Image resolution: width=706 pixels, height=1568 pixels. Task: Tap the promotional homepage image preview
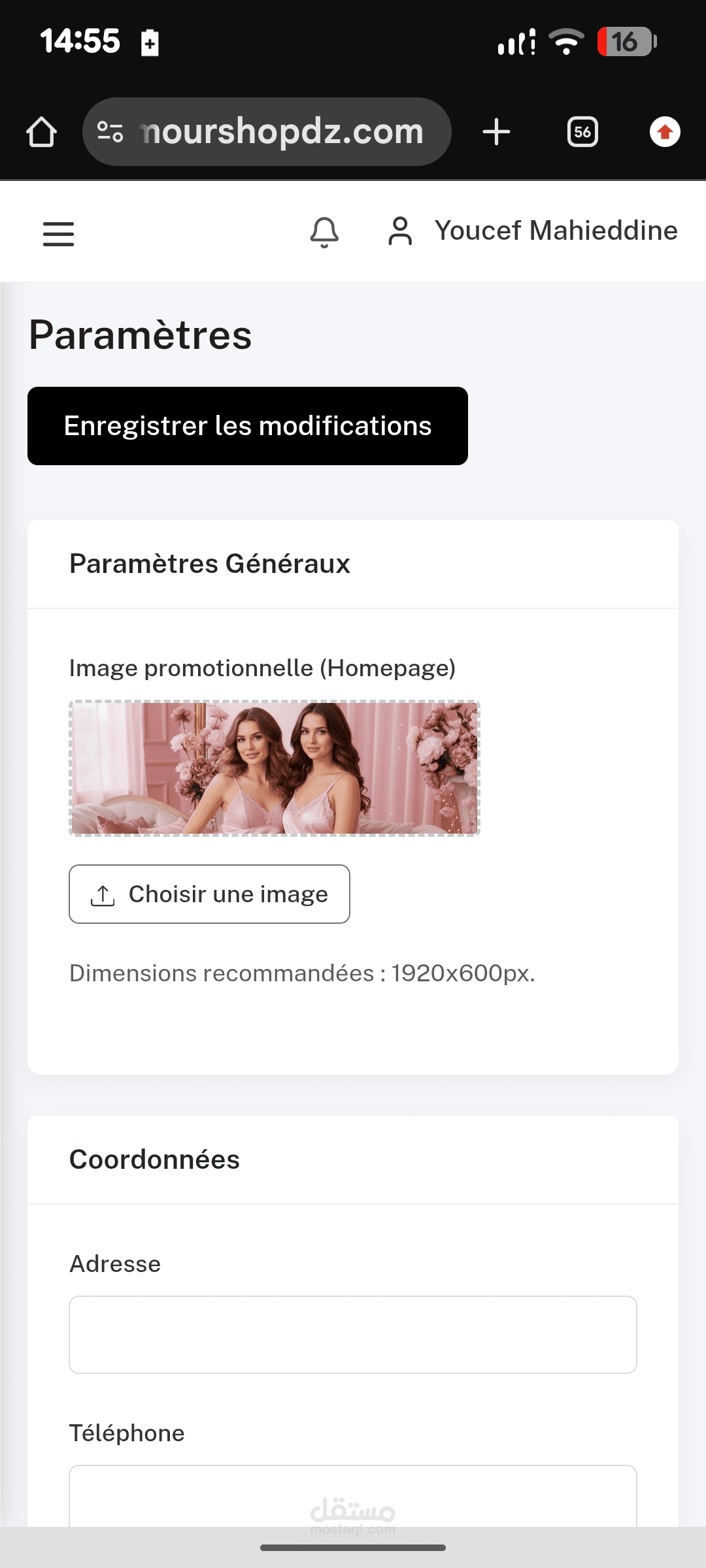click(275, 768)
